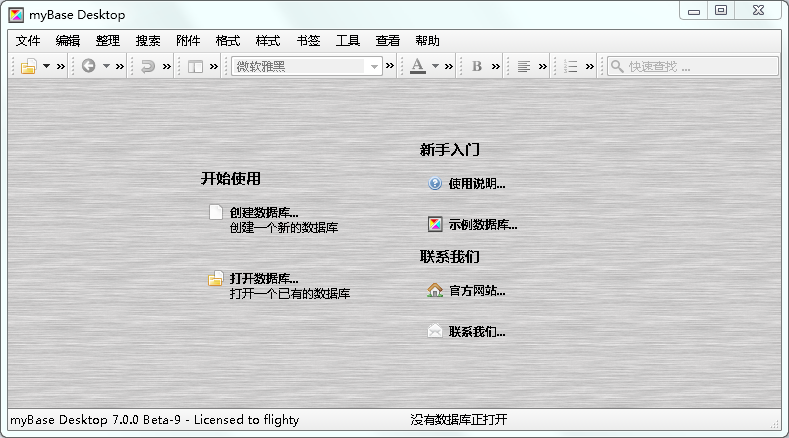The width and height of the screenshot is (789, 438).
Task: Click the list formatting icon
Action: coord(571,66)
